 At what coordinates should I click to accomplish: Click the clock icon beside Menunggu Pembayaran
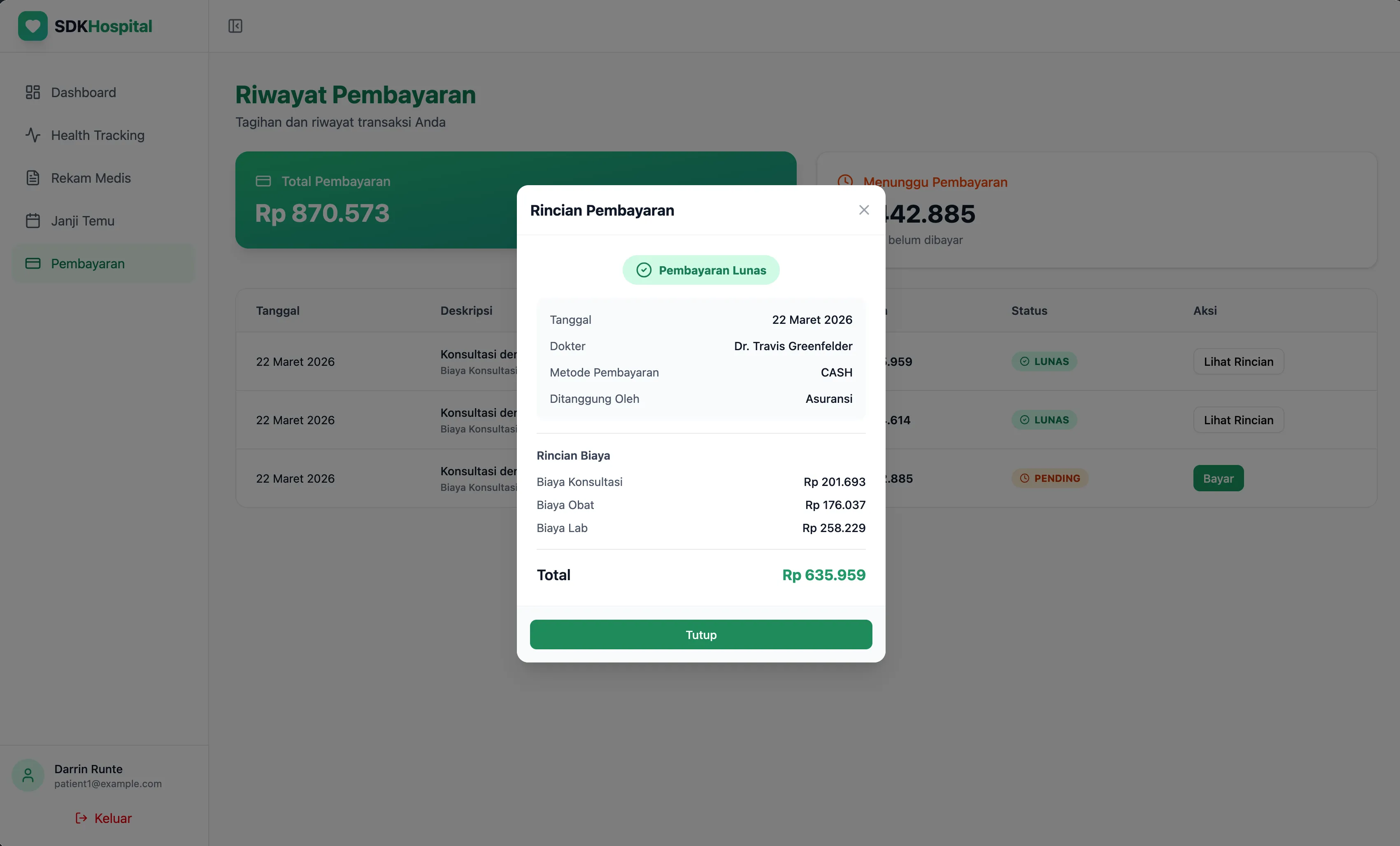845,181
